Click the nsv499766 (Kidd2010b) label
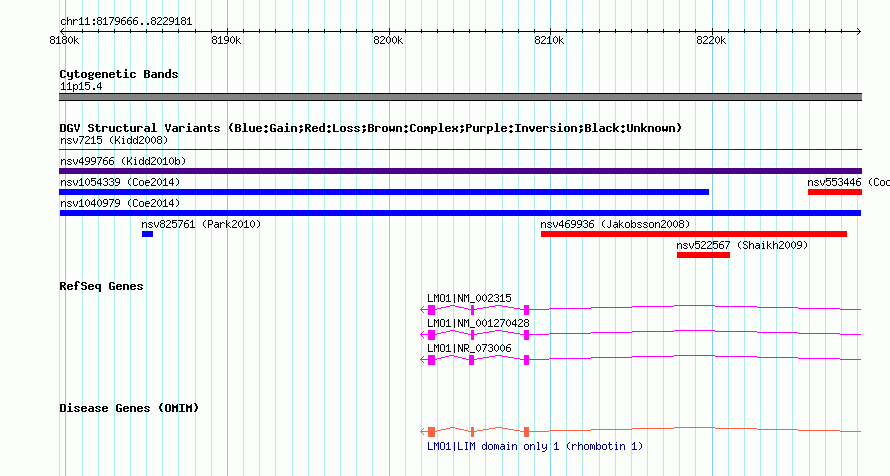Screen dimensions: 890x476 tap(123, 161)
